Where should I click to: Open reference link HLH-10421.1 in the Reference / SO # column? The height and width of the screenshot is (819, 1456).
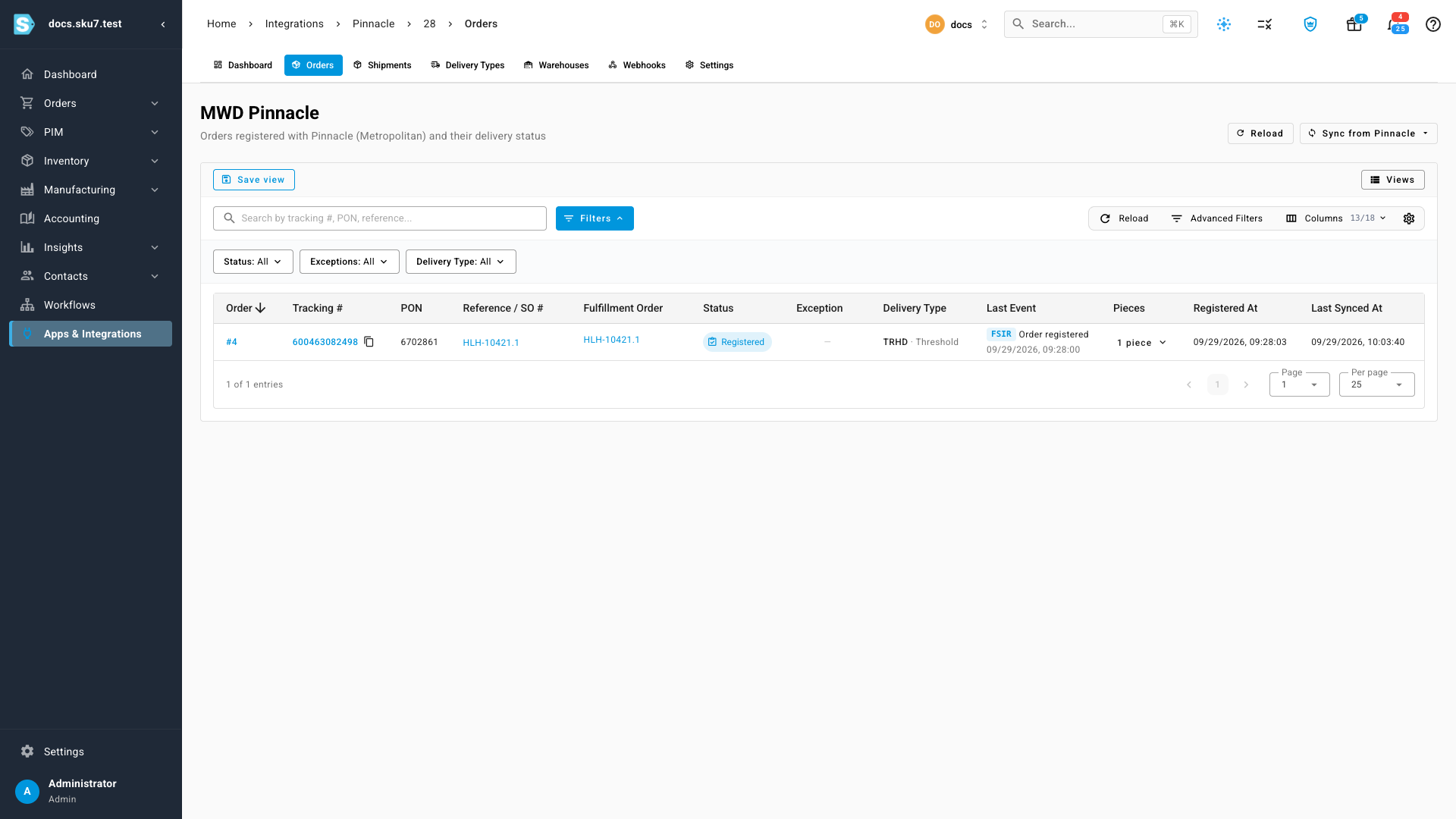(491, 343)
